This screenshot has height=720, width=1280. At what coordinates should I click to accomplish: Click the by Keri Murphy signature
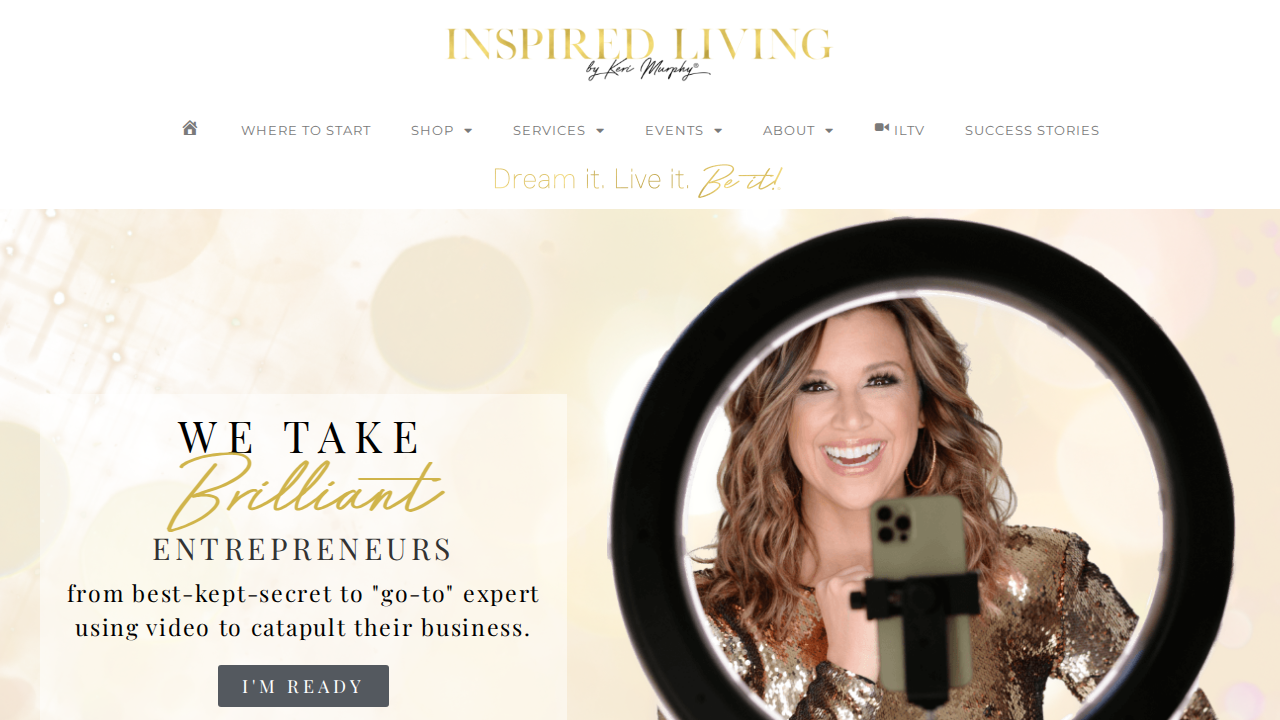click(648, 70)
